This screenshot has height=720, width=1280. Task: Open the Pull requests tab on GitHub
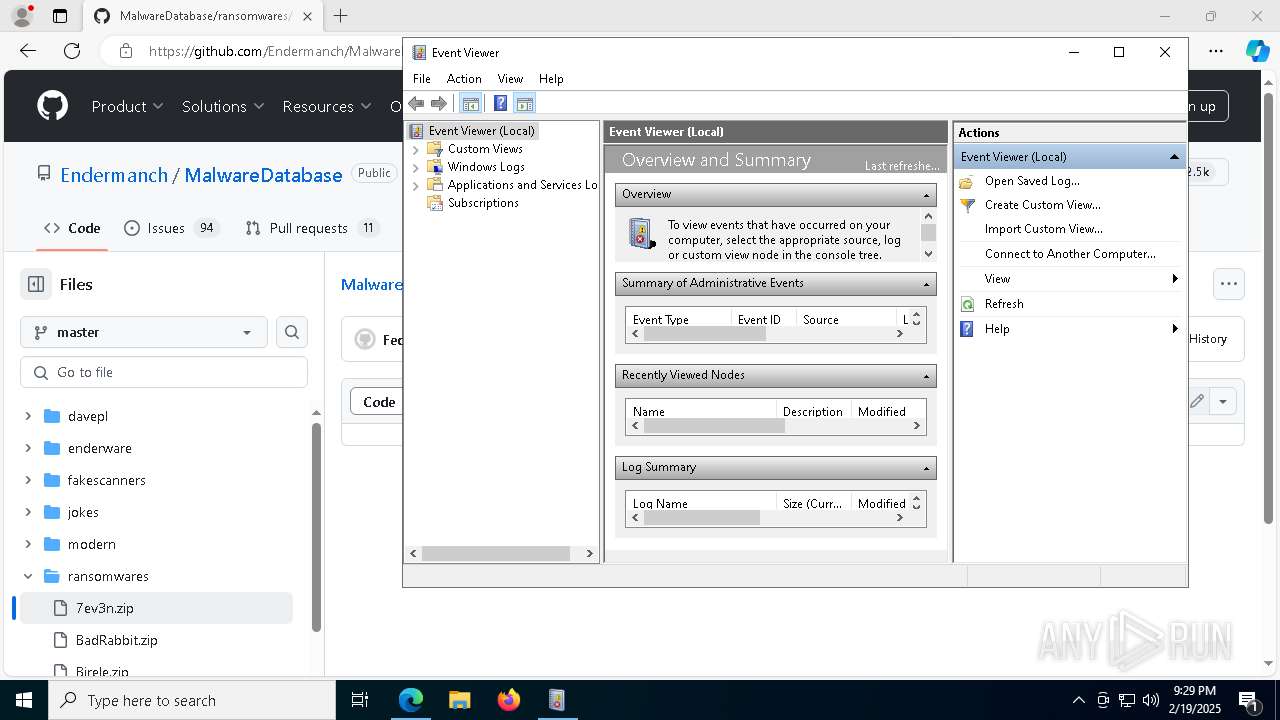point(312,228)
